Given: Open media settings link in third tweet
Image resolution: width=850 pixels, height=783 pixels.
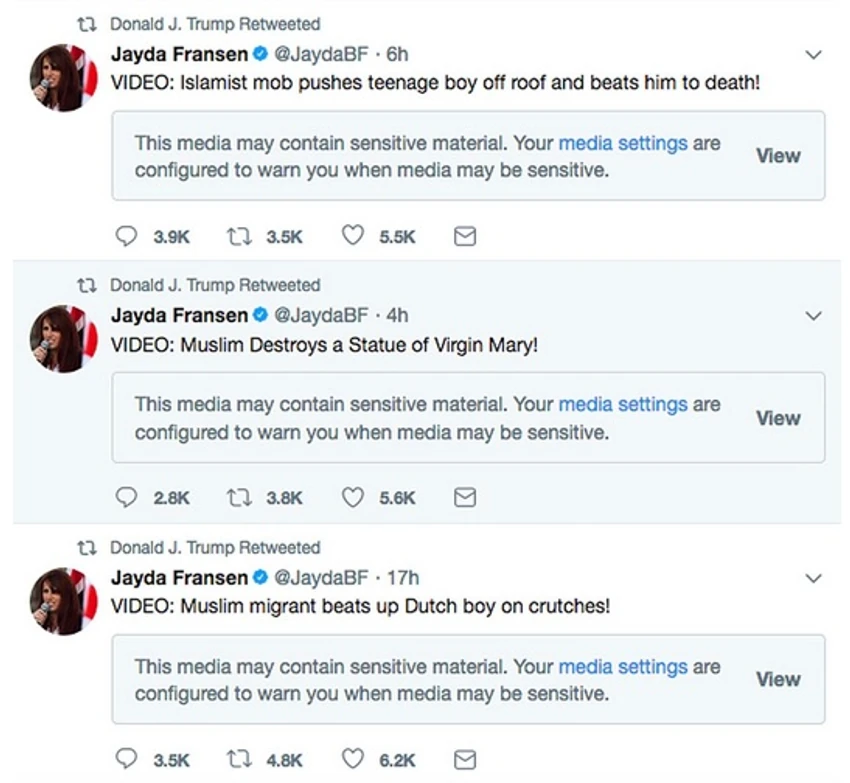Looking at the screenshot, I should click(x=622, y=667).
